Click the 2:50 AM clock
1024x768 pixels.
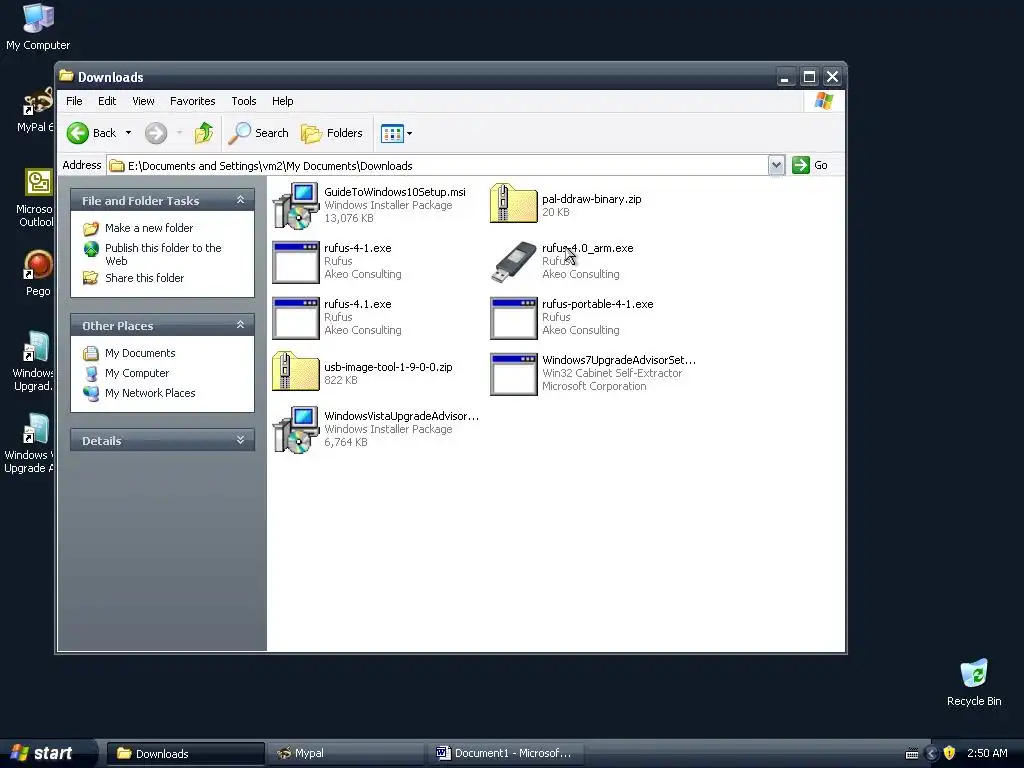point(987,753)
